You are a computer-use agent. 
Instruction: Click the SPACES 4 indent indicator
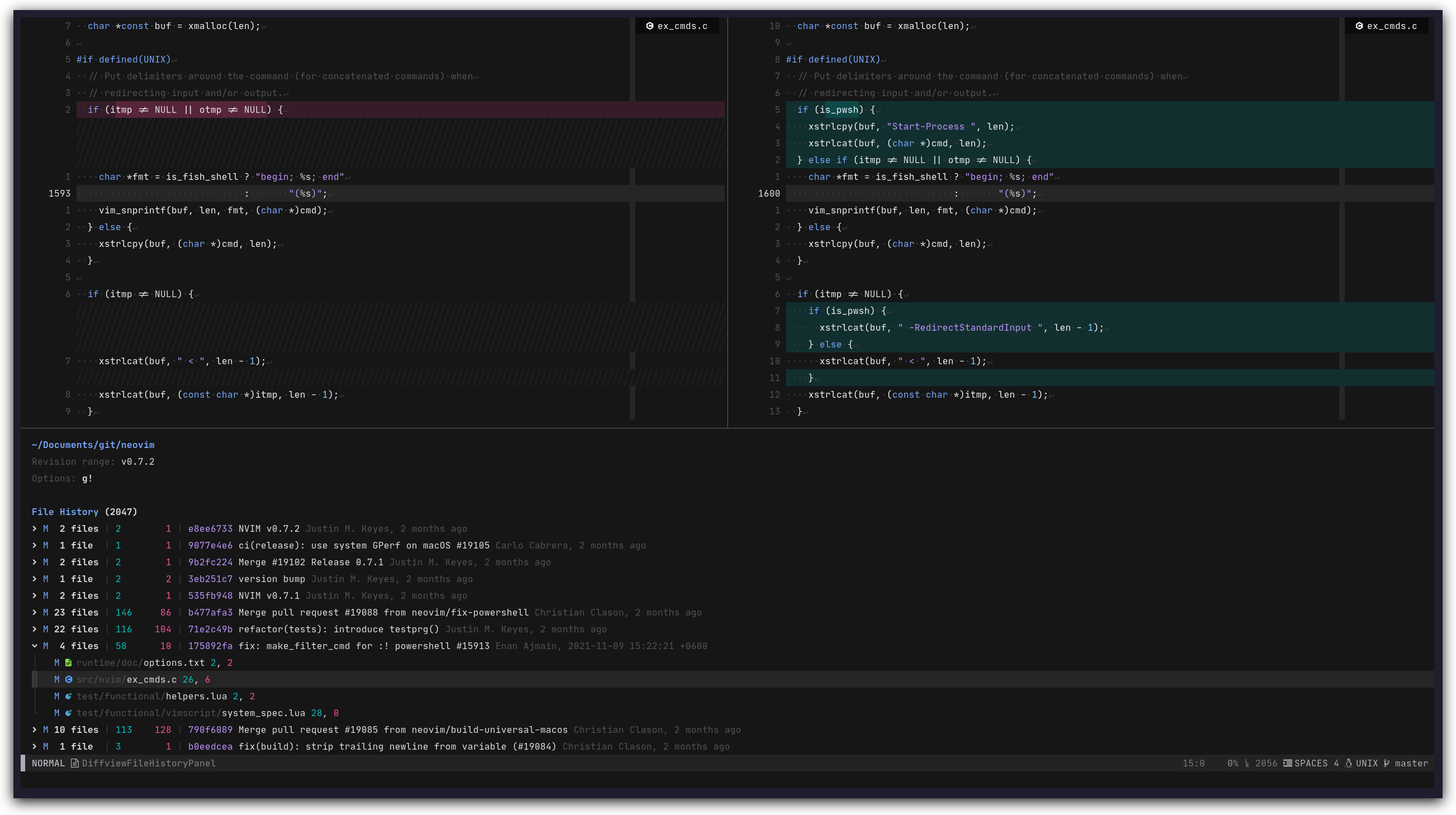(x=1316, y=763)
